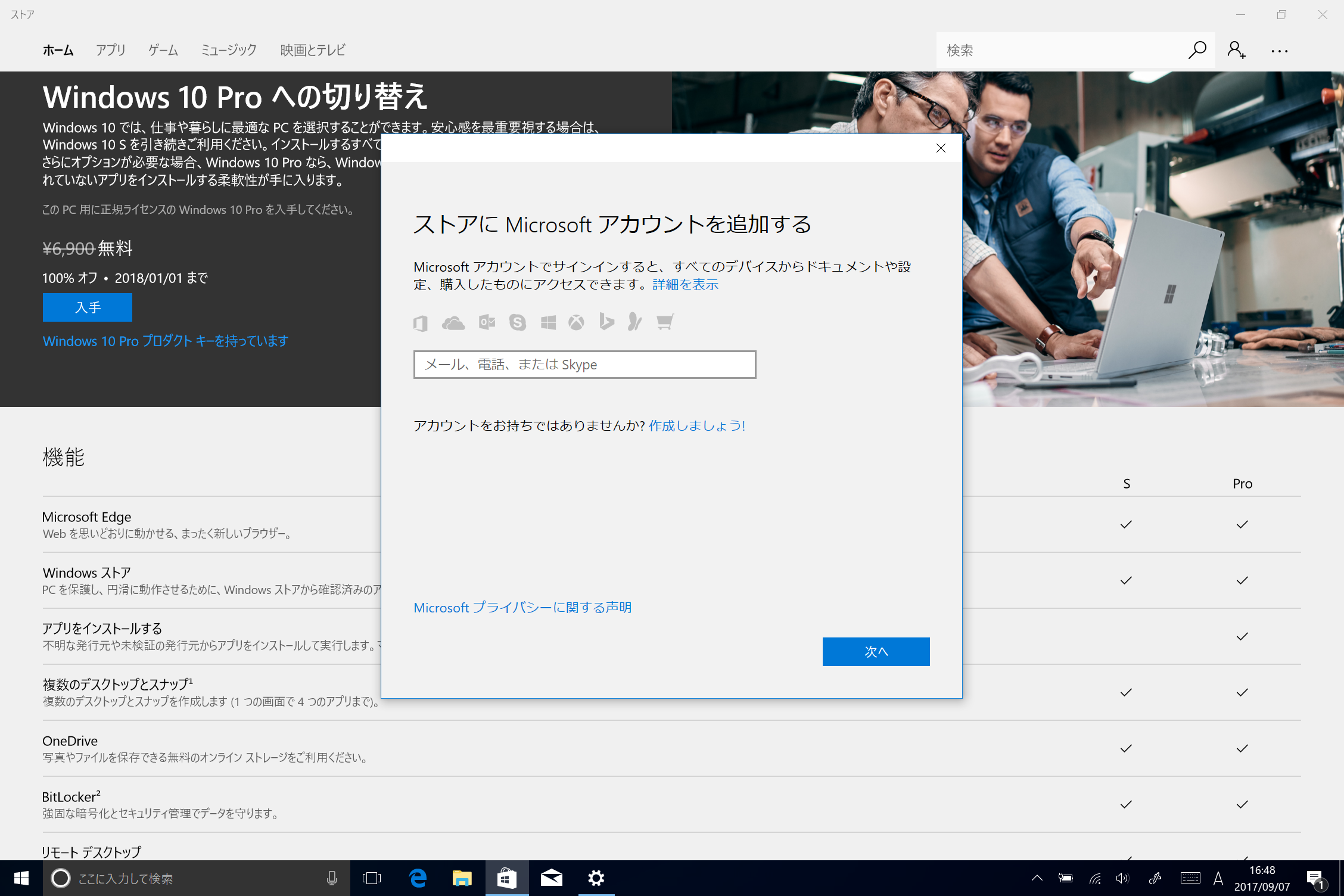Select the Skype icon in the account dialog
Image resolution: width=1344 pixels, height=896 pixels.
click(518, 322)
